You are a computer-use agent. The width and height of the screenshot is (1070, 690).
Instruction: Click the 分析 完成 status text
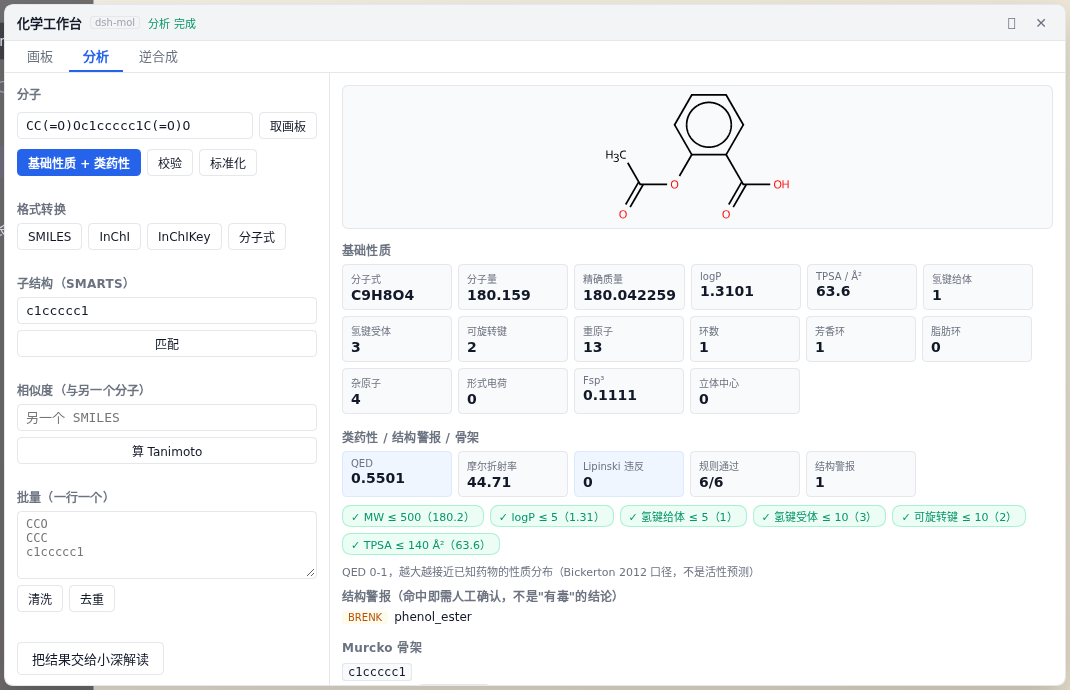click(172, 23)
